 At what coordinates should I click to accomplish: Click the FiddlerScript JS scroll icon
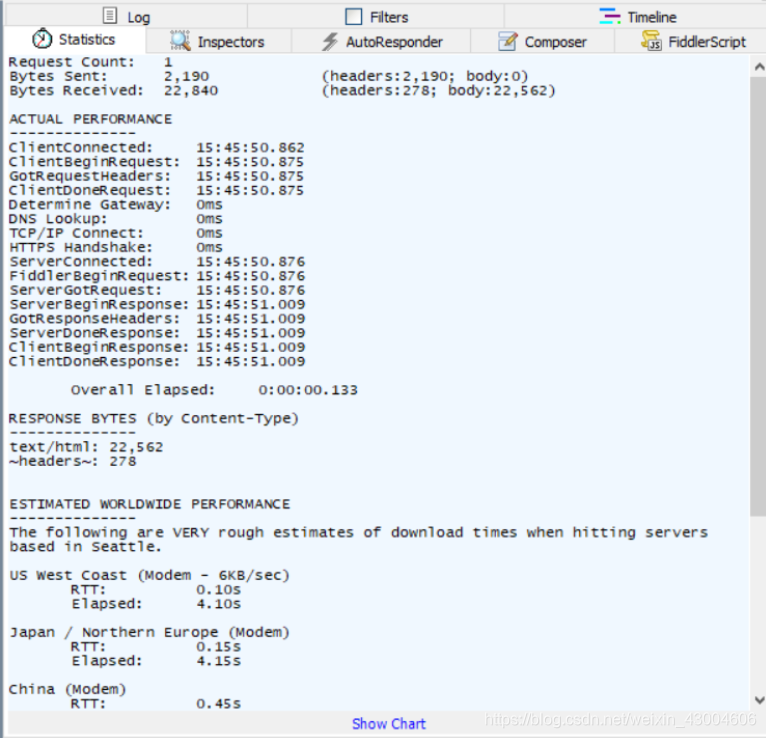651,41
